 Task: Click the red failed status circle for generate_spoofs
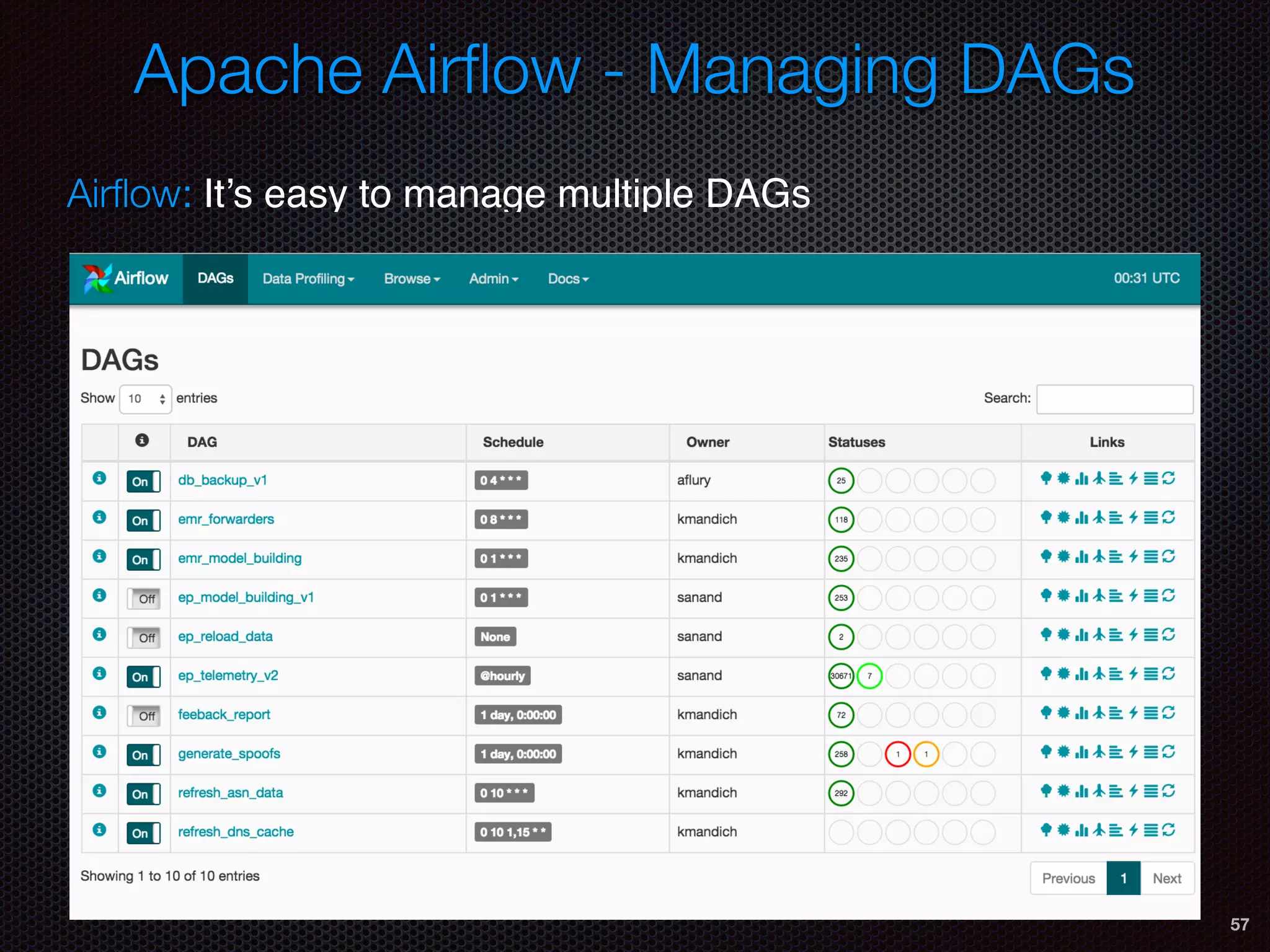click(x=897, y=754)
